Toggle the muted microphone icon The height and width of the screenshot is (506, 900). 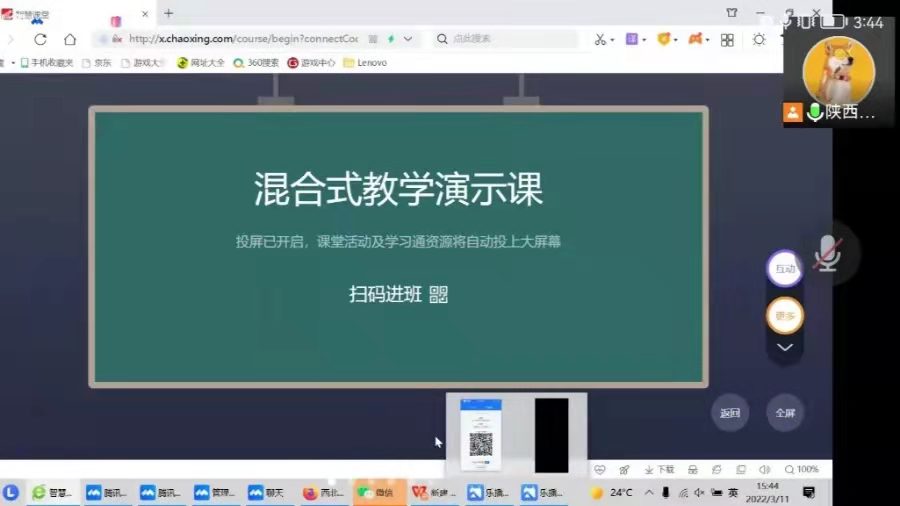(x=826, y=256)
